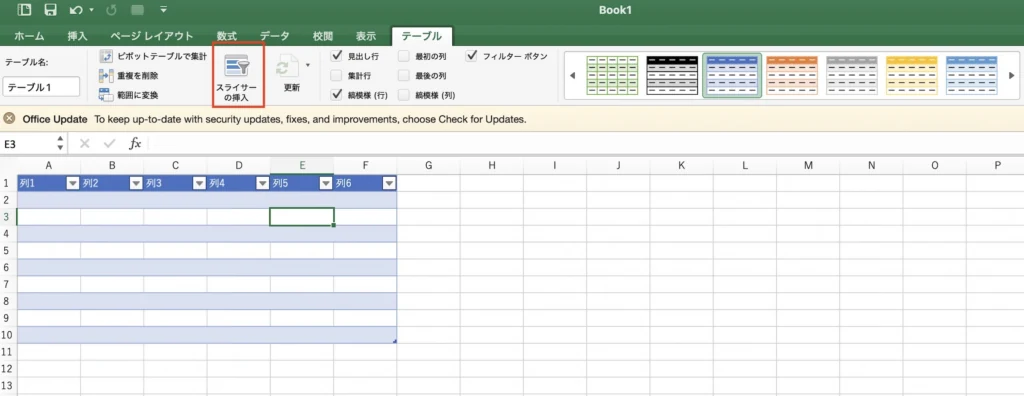Open the 列2 filter dropdown
The image size is (1024, 396).
coord(136,184)
